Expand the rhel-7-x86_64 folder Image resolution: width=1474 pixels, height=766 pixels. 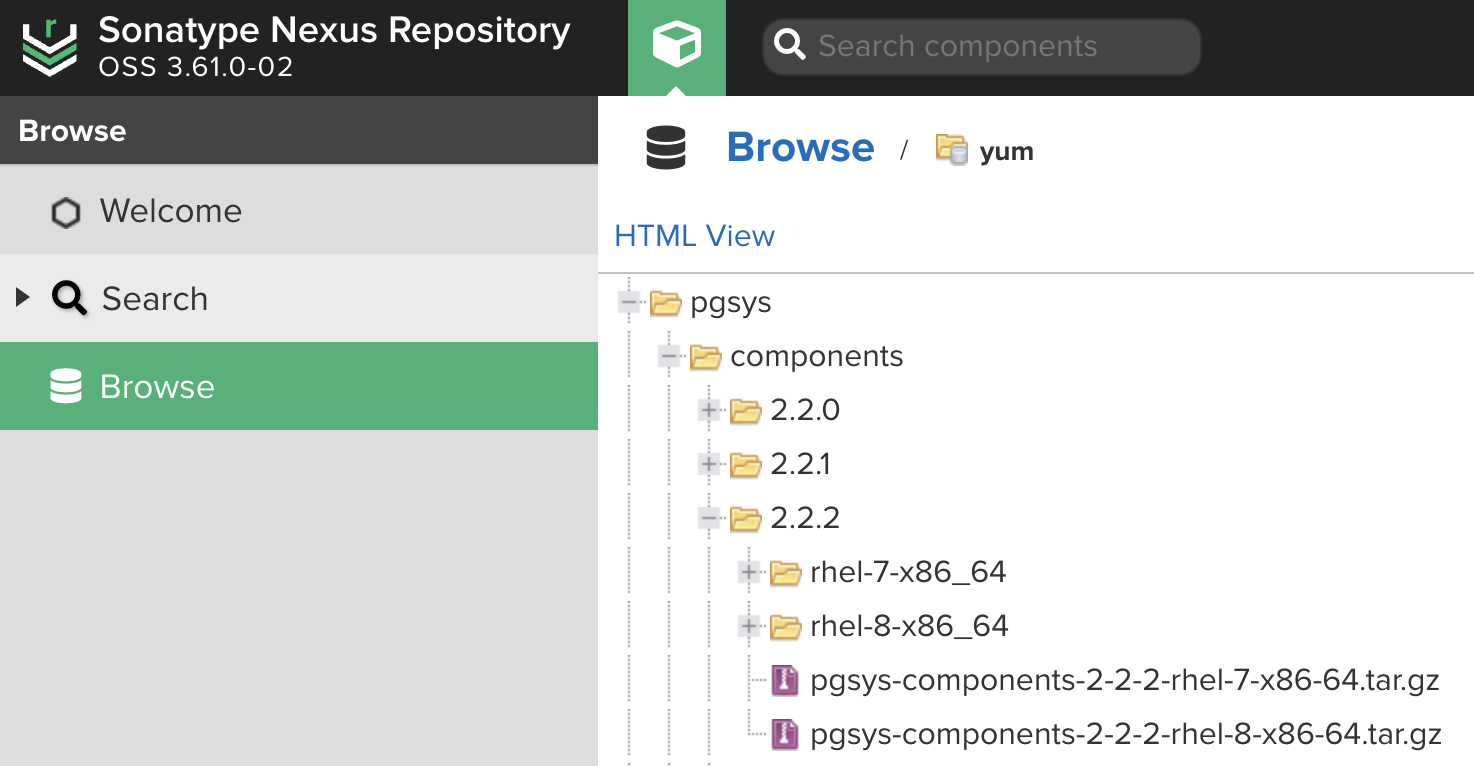tap(749, 572)
